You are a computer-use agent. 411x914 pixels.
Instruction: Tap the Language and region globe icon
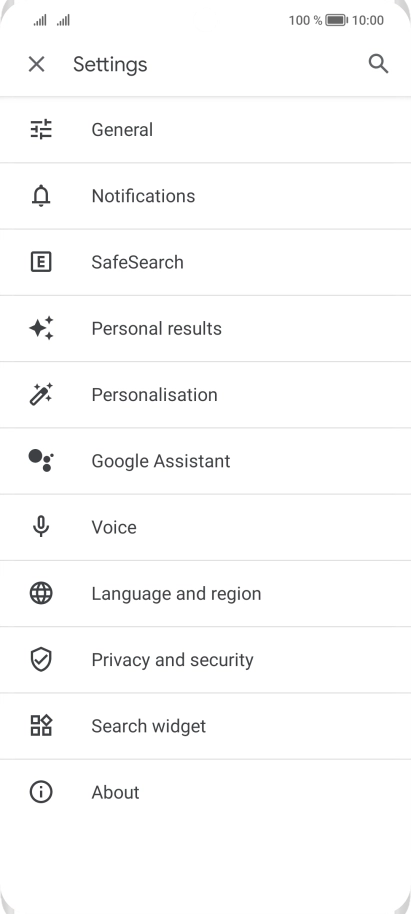pos(41,593)
